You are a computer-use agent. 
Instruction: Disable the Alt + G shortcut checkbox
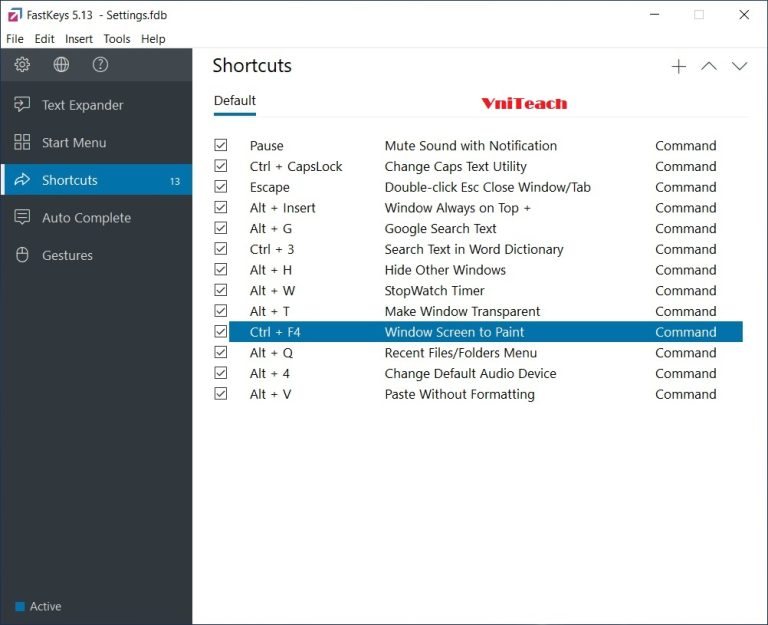(x=221, y=229)
